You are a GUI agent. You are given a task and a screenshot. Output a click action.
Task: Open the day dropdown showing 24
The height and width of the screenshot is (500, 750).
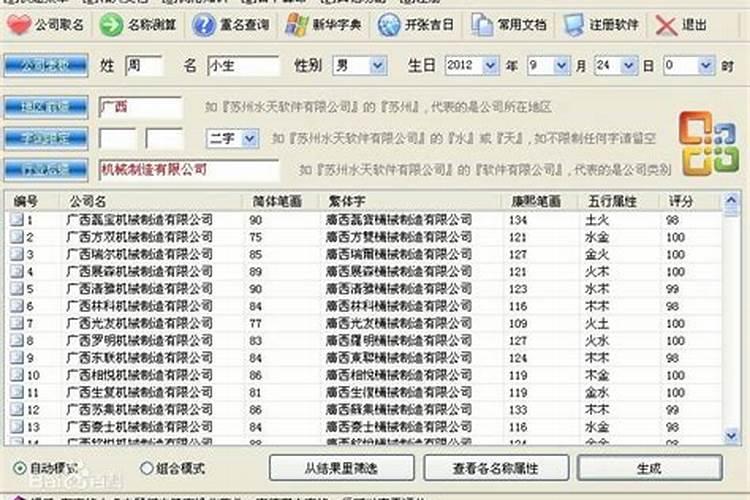(x=616, y=65)
